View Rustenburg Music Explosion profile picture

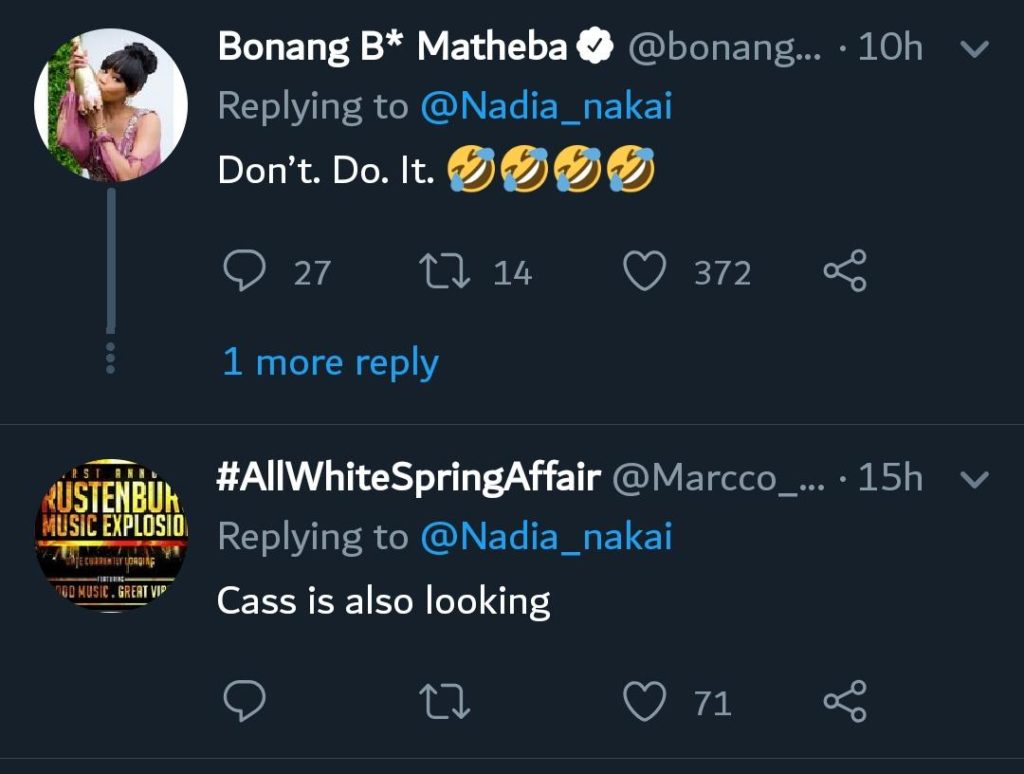(x=111, y=536)
